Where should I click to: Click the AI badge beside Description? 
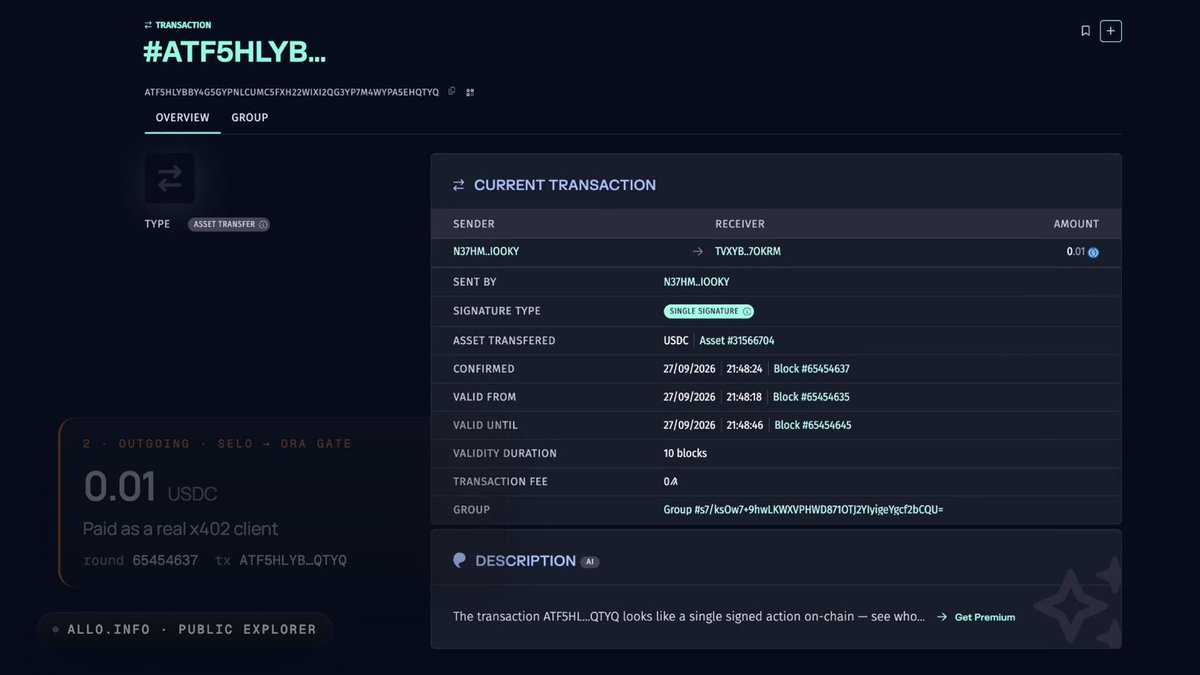click(x=590, y=562)
